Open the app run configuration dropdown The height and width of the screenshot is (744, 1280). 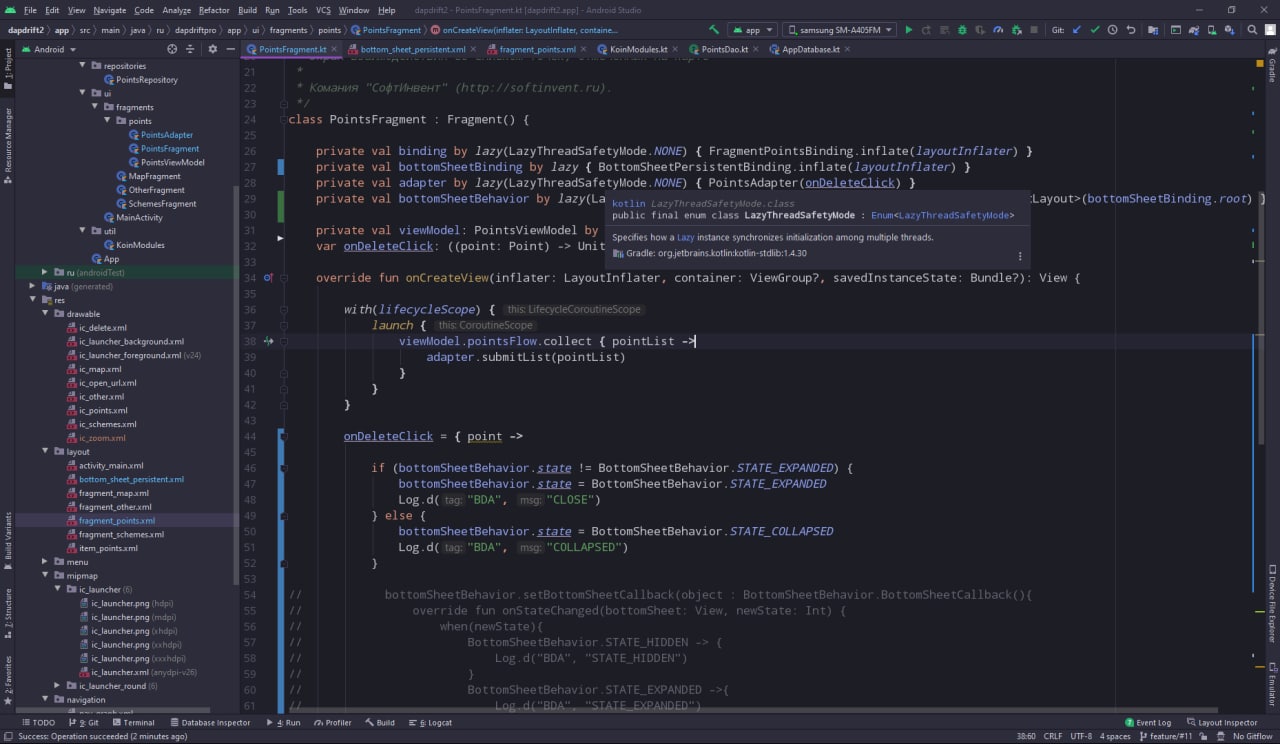(751, 30)
